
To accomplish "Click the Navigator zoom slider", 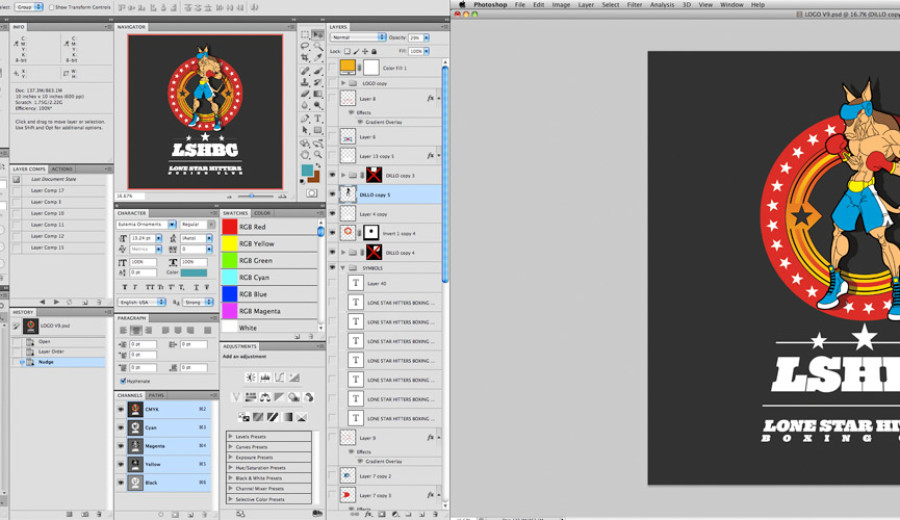I will [x=252, y=196].
